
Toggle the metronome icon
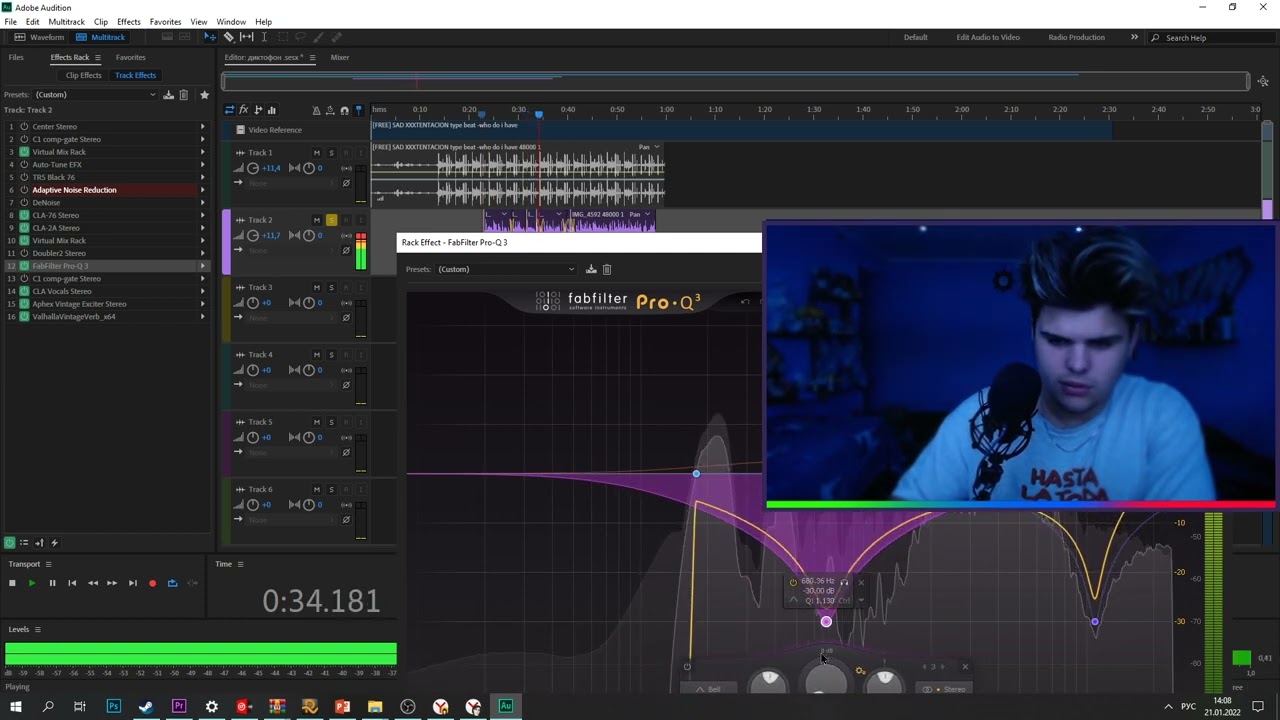(x=316, y=110)
